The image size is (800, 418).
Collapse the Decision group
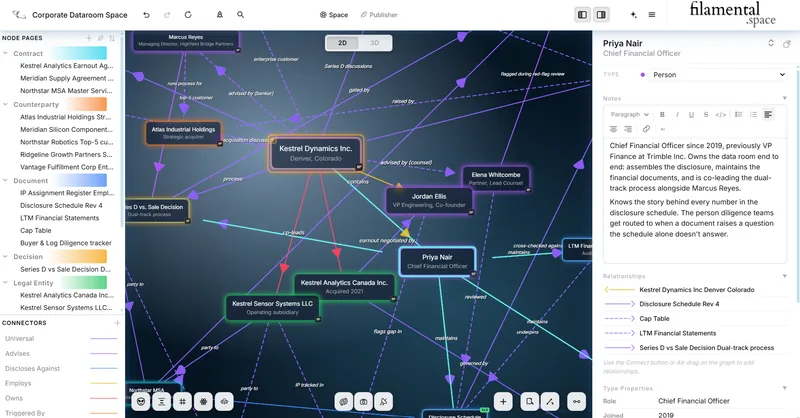click(5, 257)
